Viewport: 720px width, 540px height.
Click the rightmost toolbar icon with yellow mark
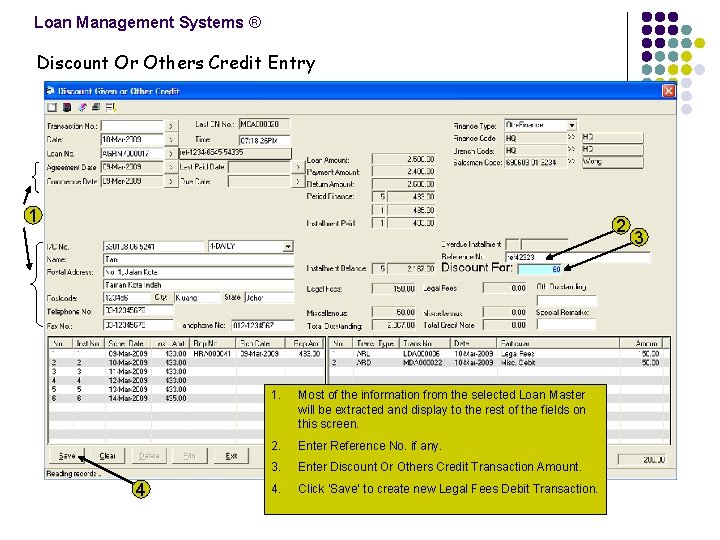[111, 107]
